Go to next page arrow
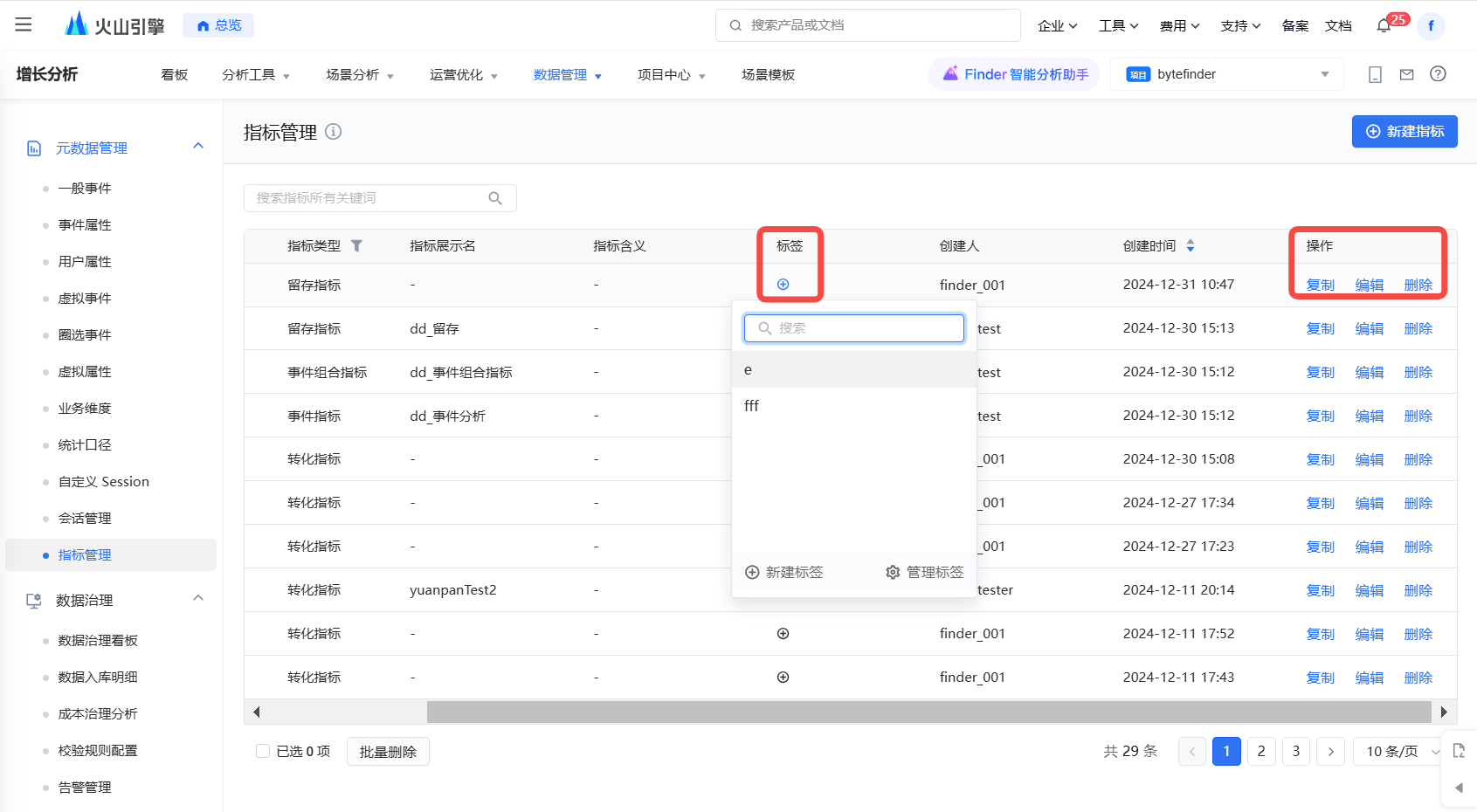Image resolution: width=1477 pixels, height=812 pixels. click(1331, 752)
